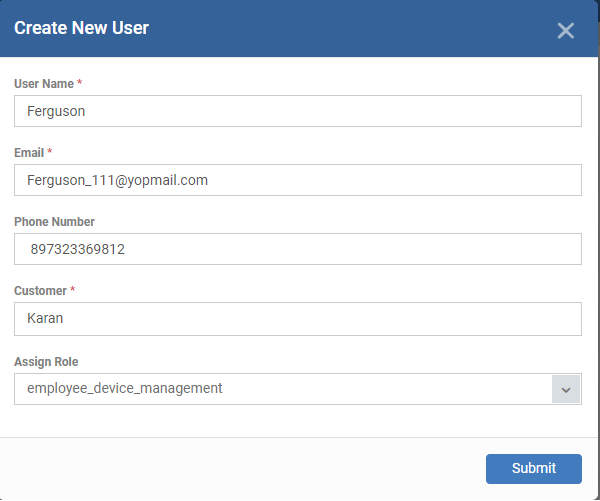Submit the new user form

(x=533, y=468)
